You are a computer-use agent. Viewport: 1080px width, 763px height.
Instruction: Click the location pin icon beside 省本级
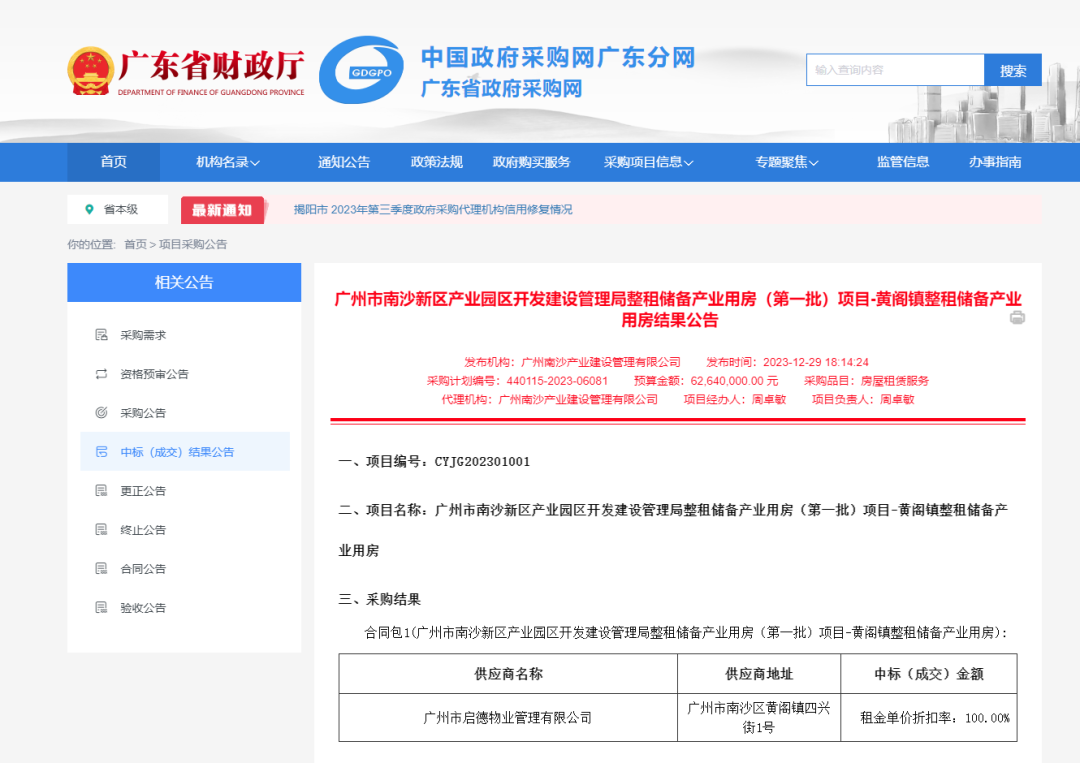[x=89, y=209]
